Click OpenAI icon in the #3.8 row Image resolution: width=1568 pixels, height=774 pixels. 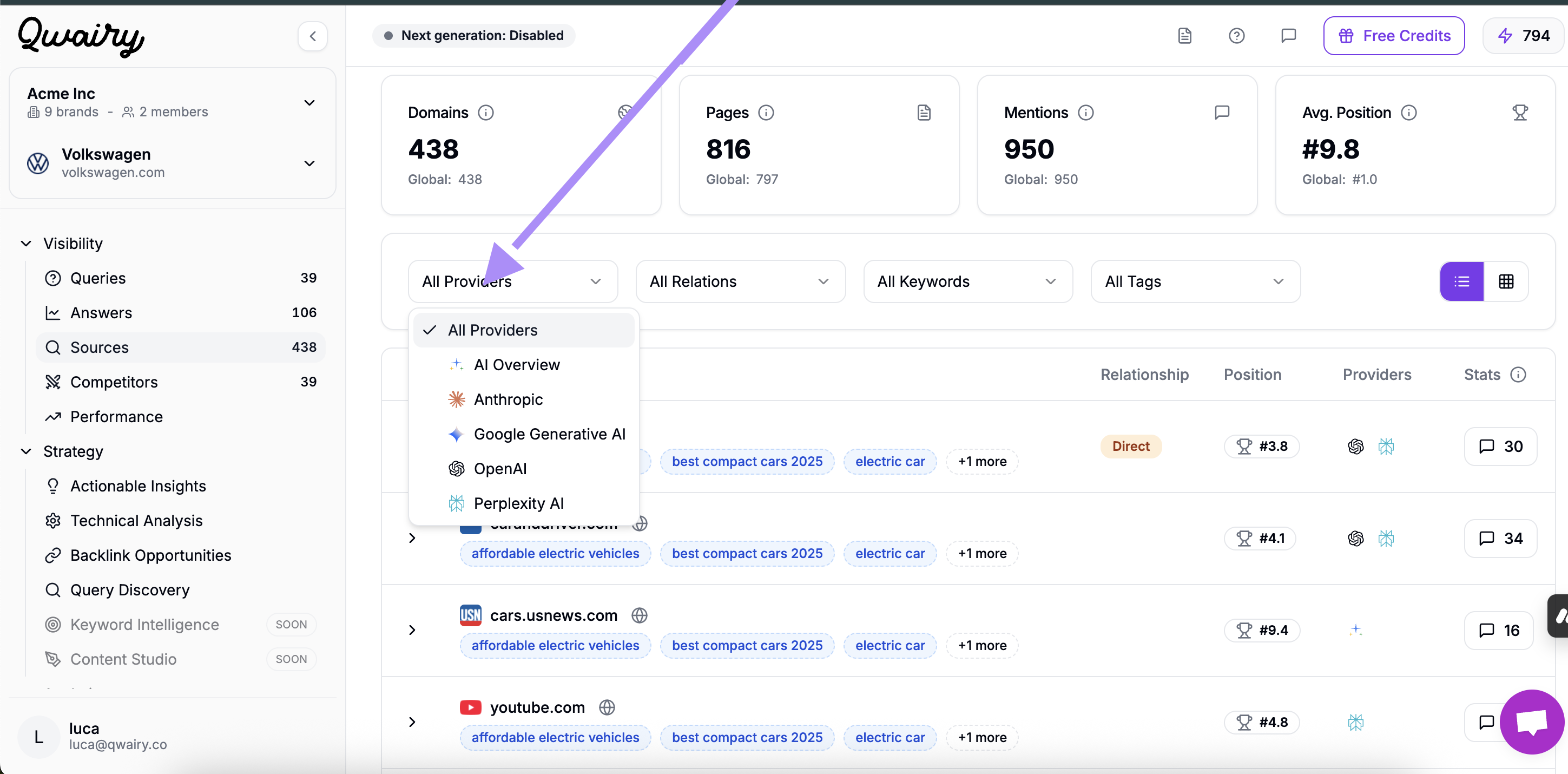click(x=1355, y=447)
